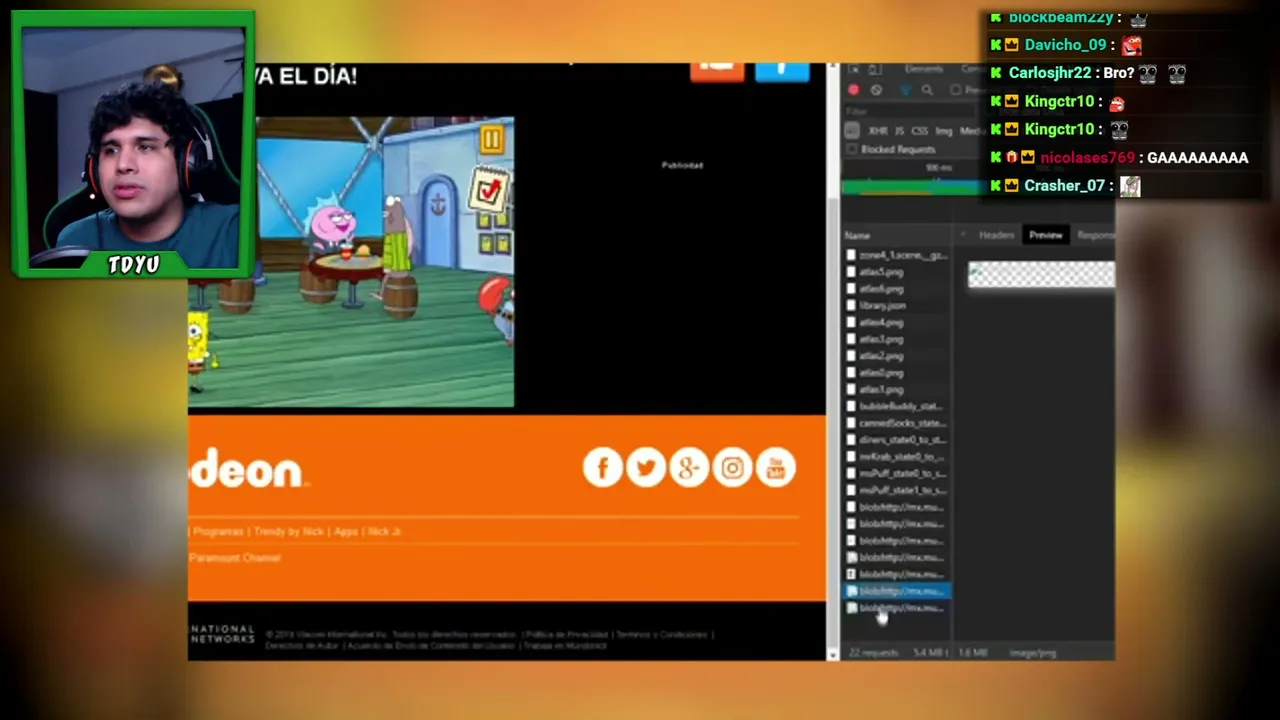The height and width of the screenshot is (720, 1280).
Task: Filter requests by JS
Action: 899,131
